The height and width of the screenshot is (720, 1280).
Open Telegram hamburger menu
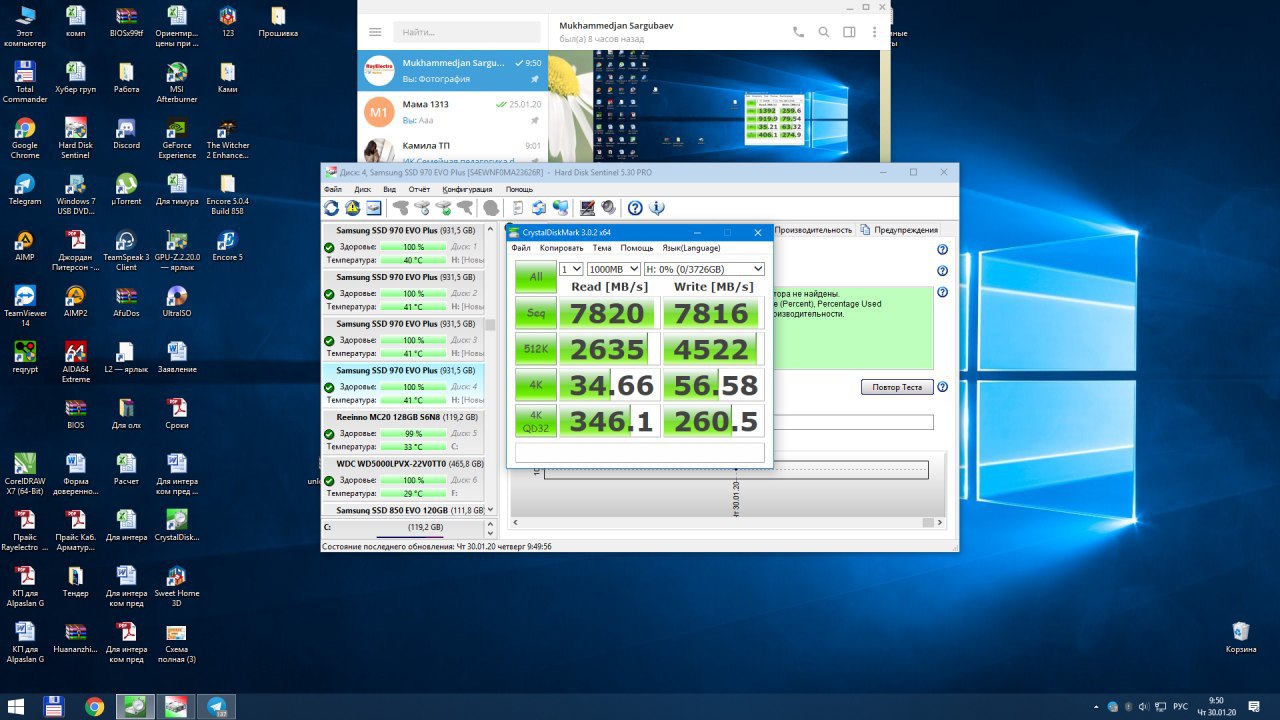[x=375, y=32]
